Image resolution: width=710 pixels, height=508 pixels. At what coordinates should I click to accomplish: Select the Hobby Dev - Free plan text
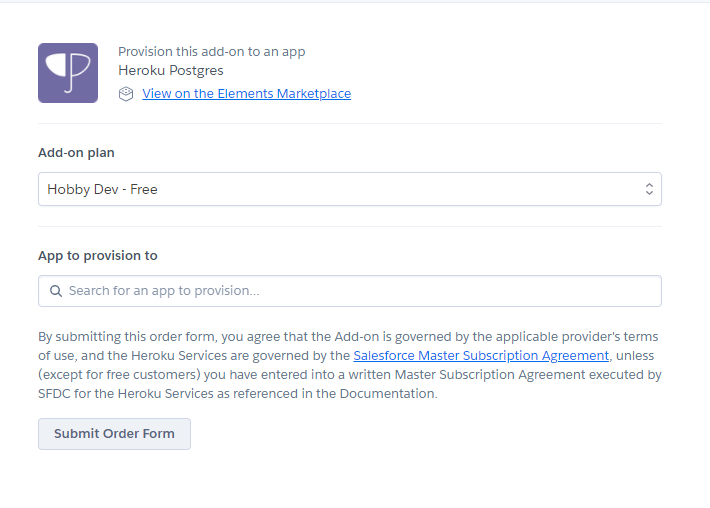click(x=102, y=189)
